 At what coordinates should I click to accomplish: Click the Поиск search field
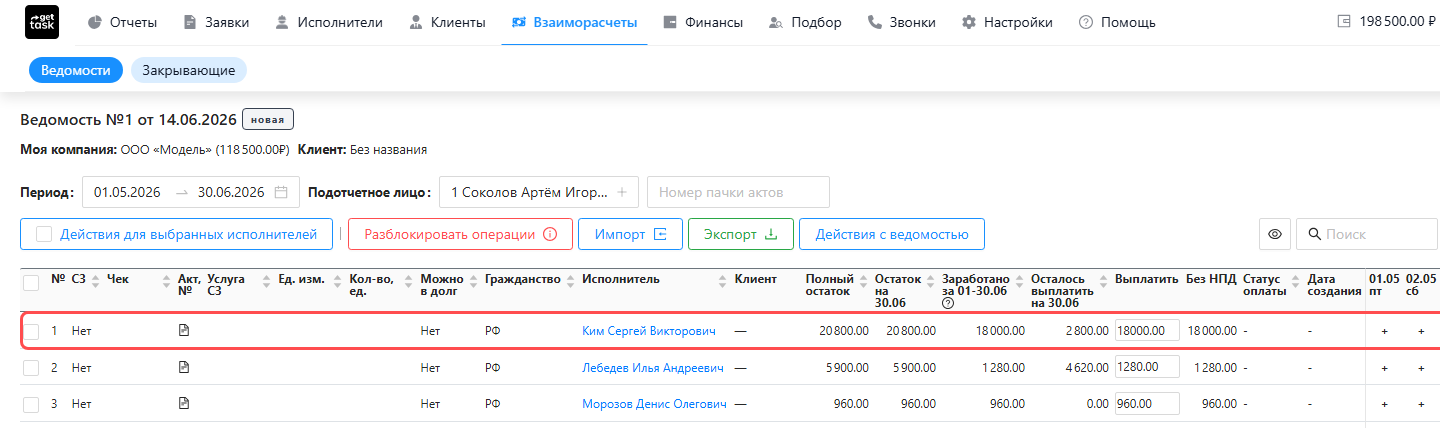(1367, 234)
